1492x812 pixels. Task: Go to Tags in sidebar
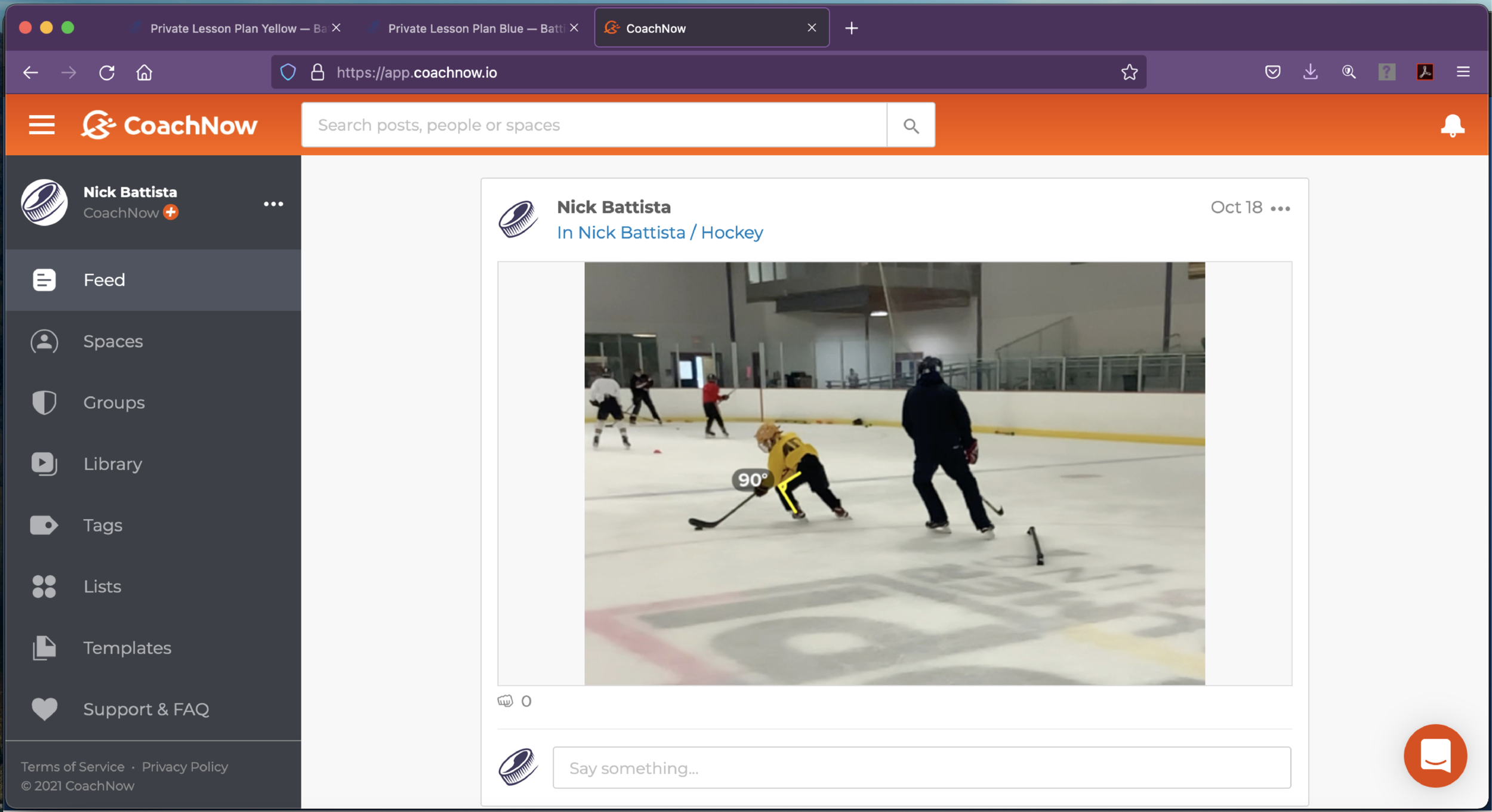(x=103, y=526)
